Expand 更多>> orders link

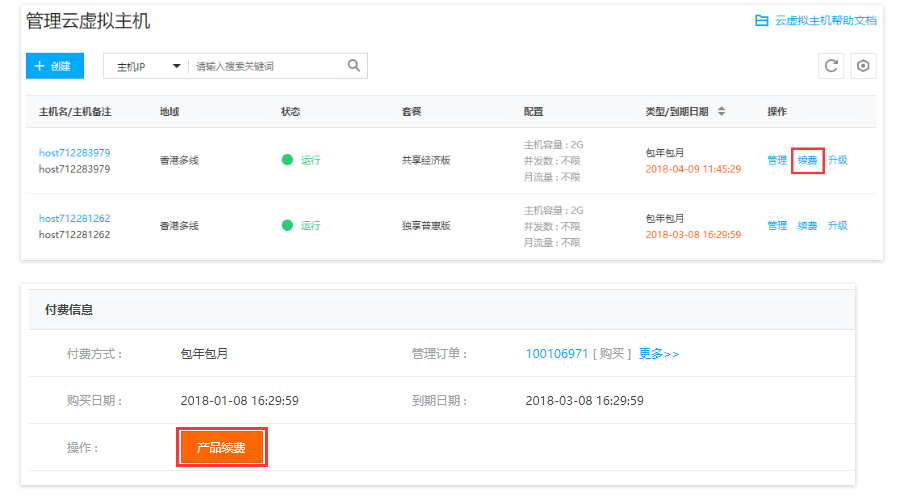tap(659, 354)
